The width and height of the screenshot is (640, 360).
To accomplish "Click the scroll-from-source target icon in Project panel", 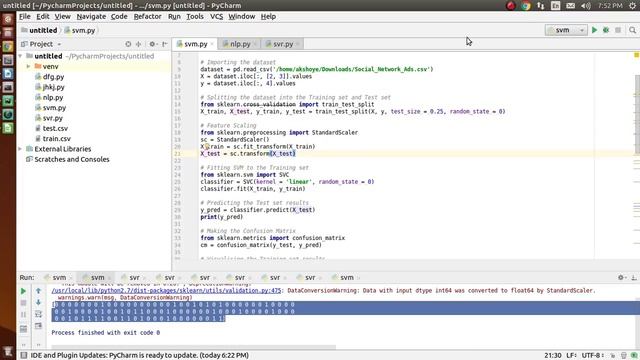I will 128,44.
